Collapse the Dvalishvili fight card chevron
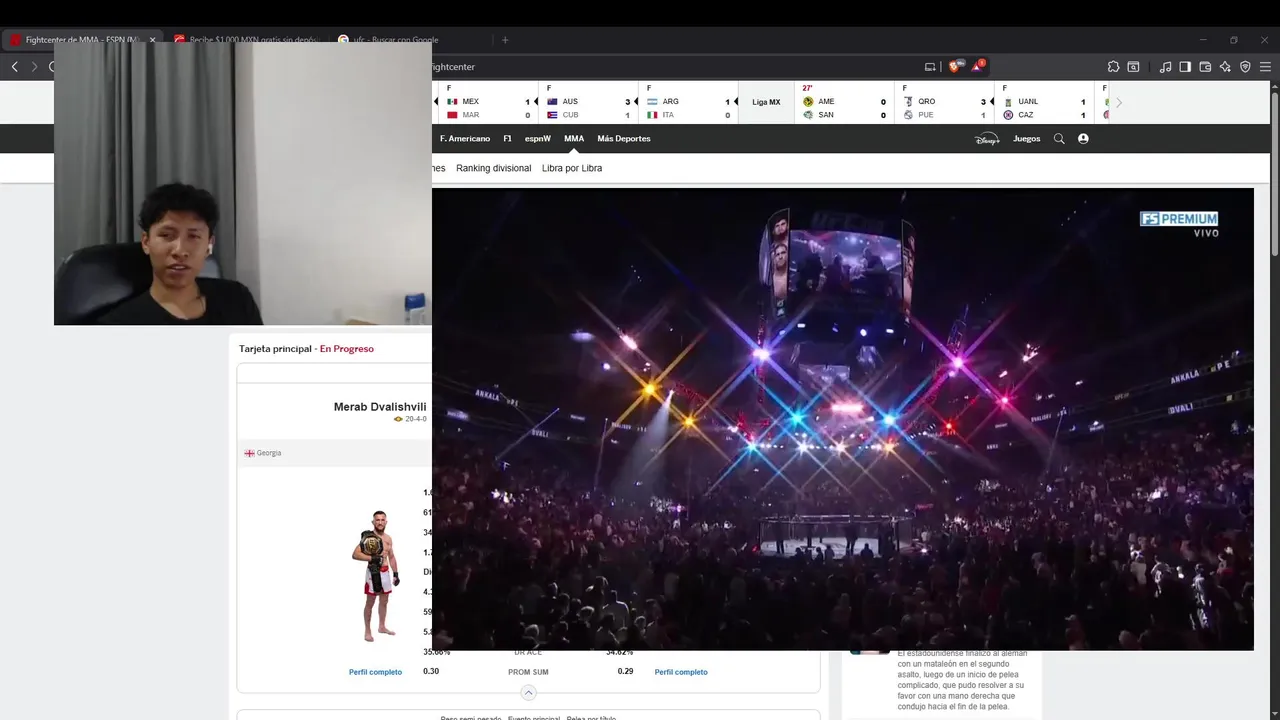1280x720 pixels. click(529, 693)
